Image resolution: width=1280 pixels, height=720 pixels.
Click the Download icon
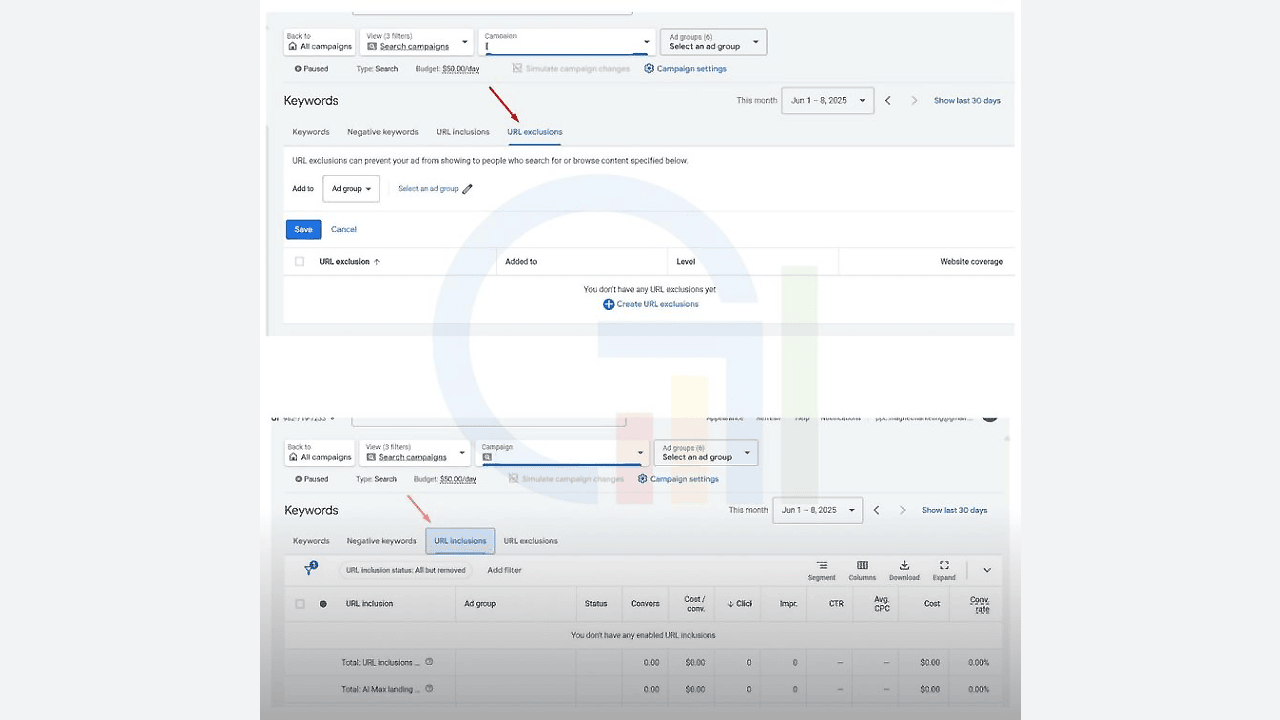904,571
